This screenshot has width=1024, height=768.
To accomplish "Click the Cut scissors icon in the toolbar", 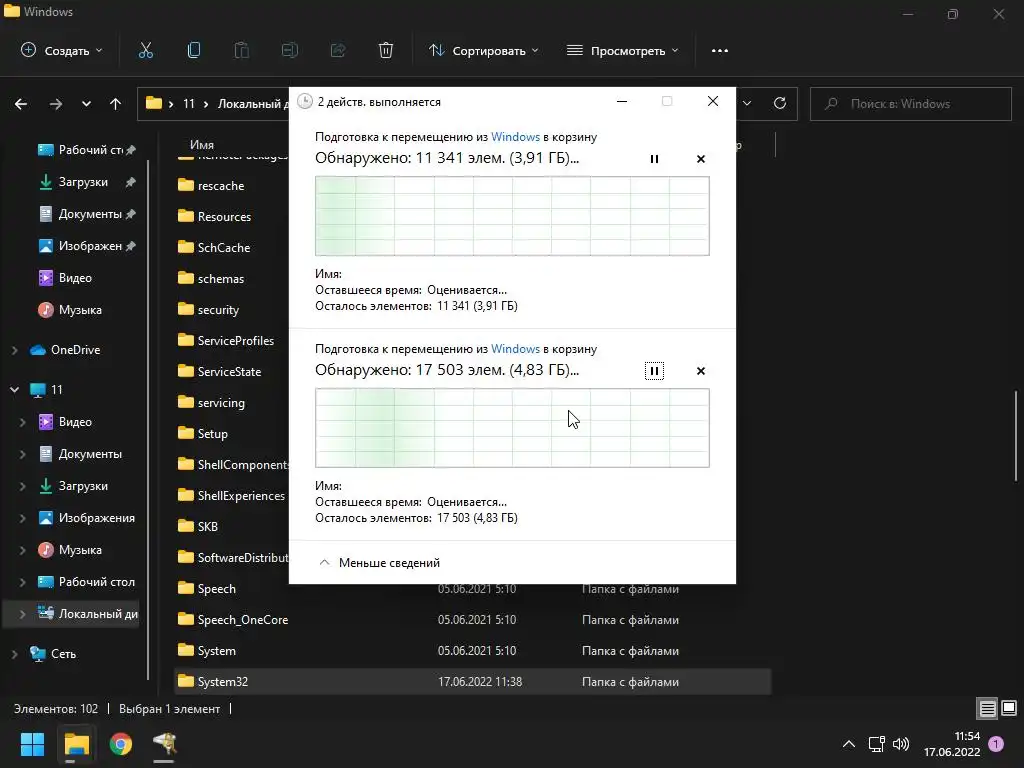I will [x=146, y=50].
